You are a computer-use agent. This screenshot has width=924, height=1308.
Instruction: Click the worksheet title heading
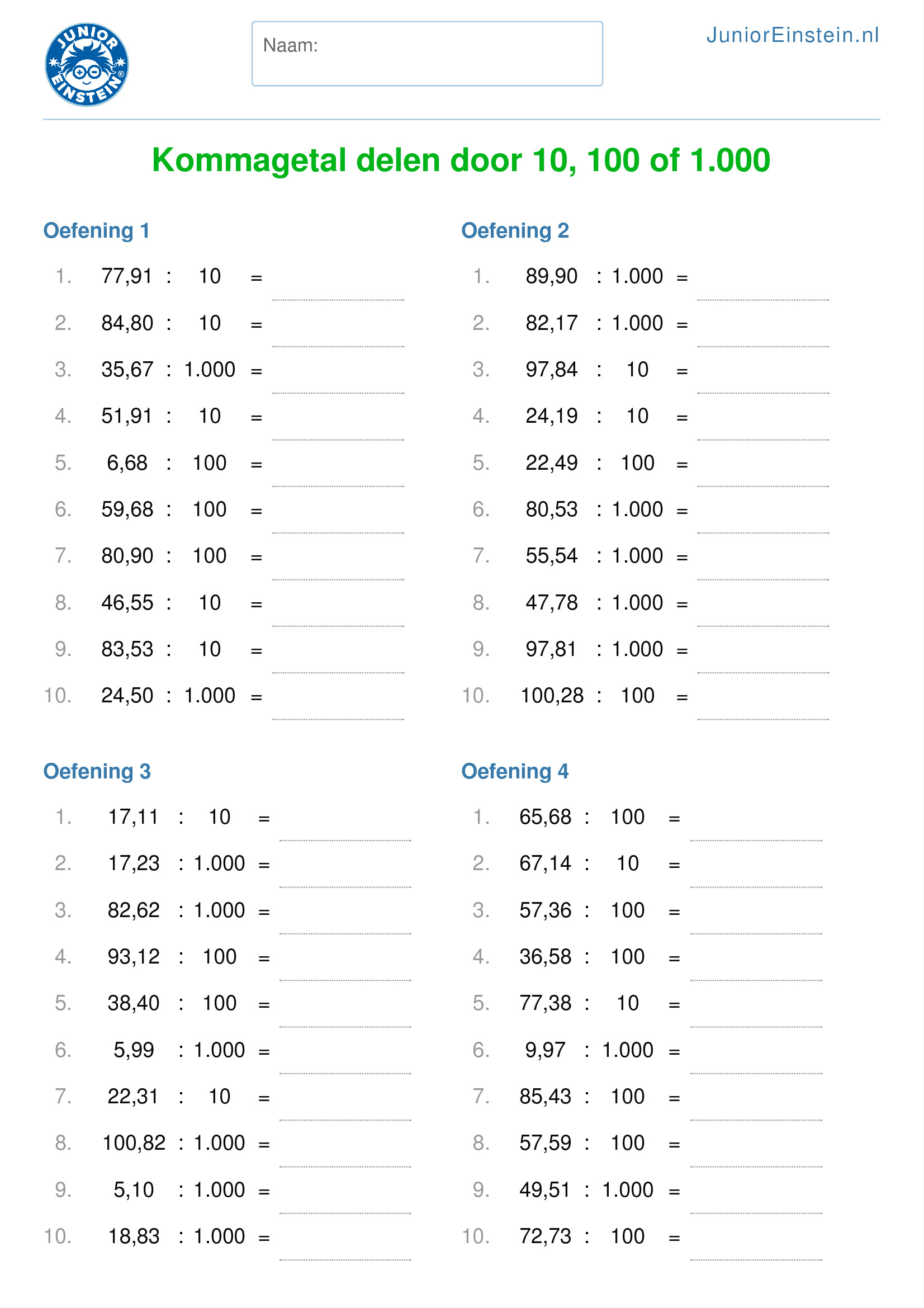[461, 160]
